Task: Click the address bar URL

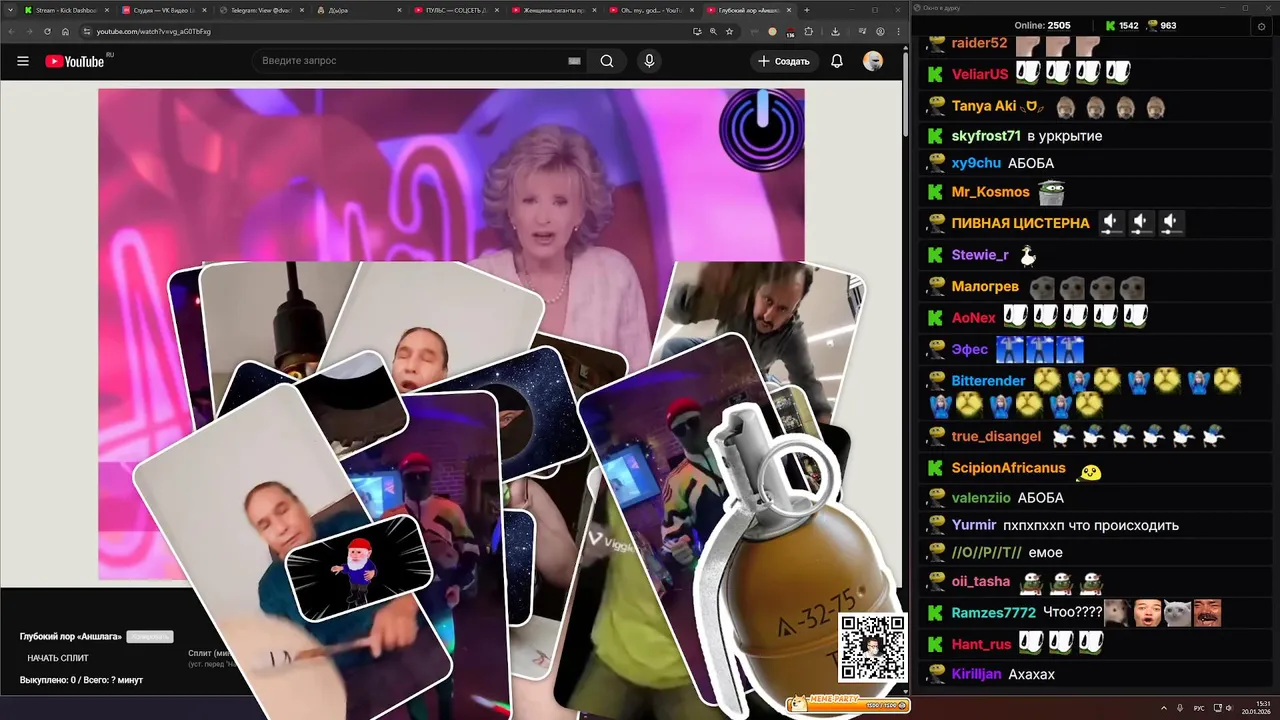Action: pos(154,31)
